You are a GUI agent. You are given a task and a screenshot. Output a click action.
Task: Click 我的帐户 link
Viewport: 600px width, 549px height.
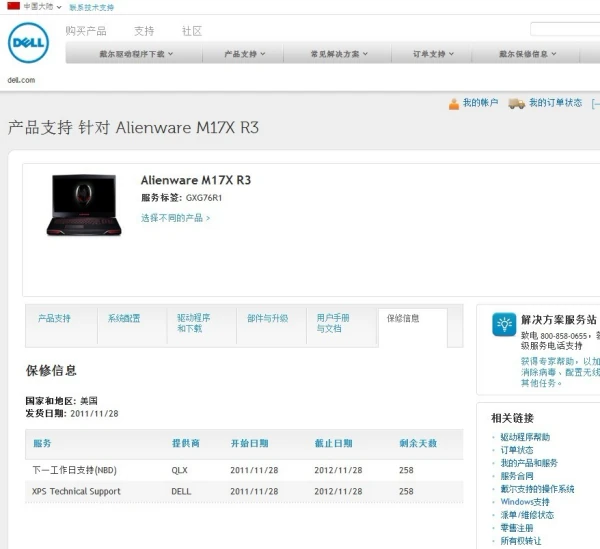click(480, 103)
